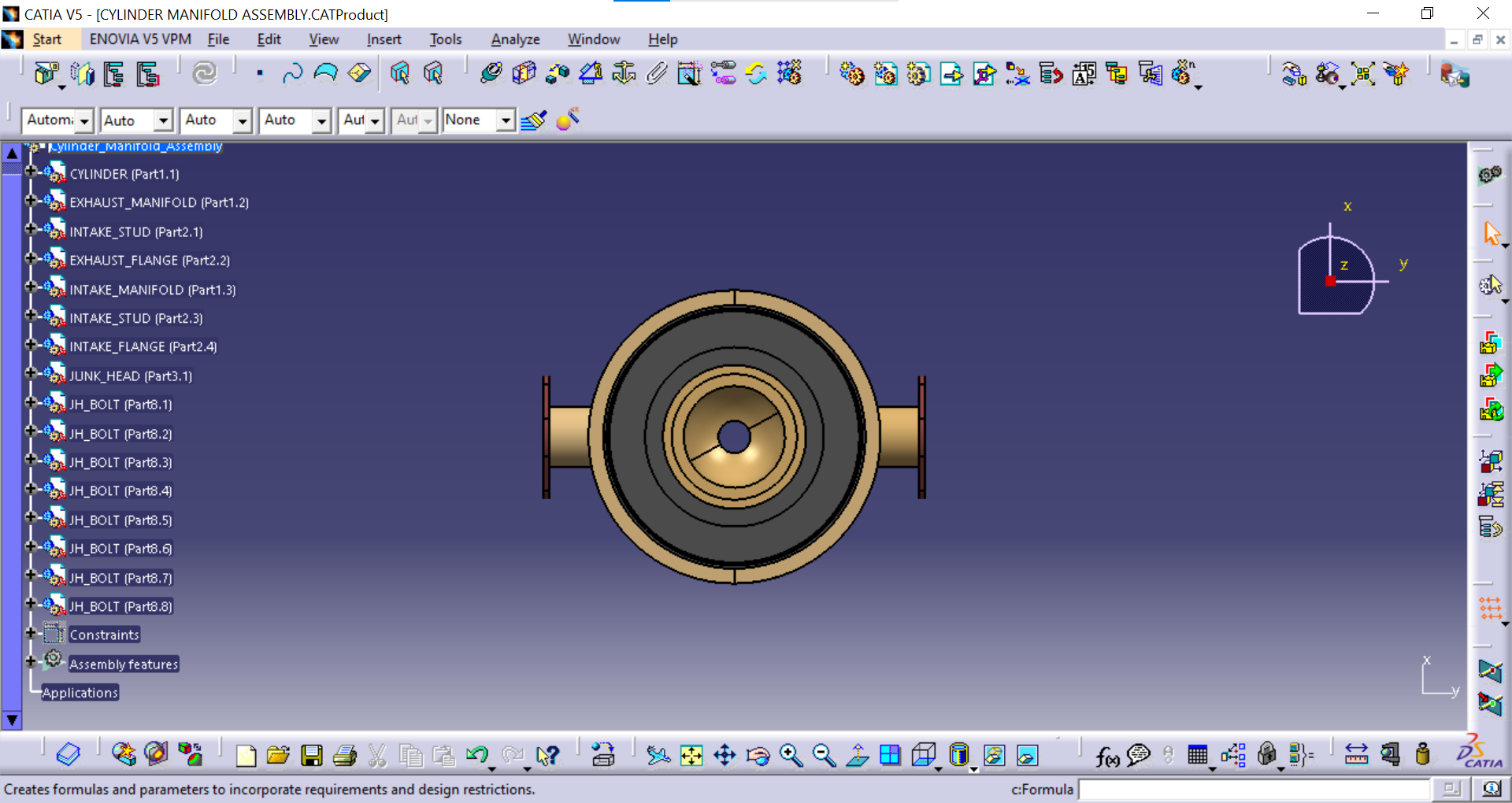This screenshot has height=803, width=1512.
Task: Click the Manipulation icon in top toolbar
Action: click(x=1294, y=74)
